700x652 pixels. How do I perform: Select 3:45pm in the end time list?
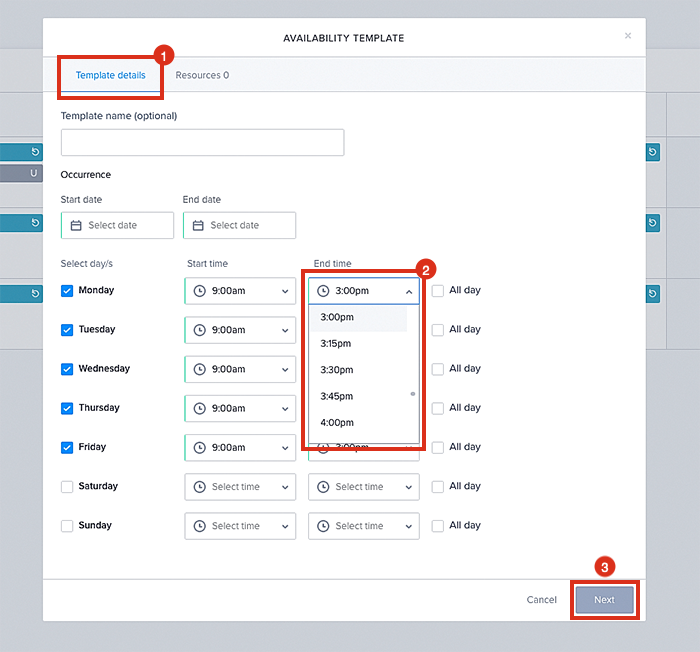point(358,396)
